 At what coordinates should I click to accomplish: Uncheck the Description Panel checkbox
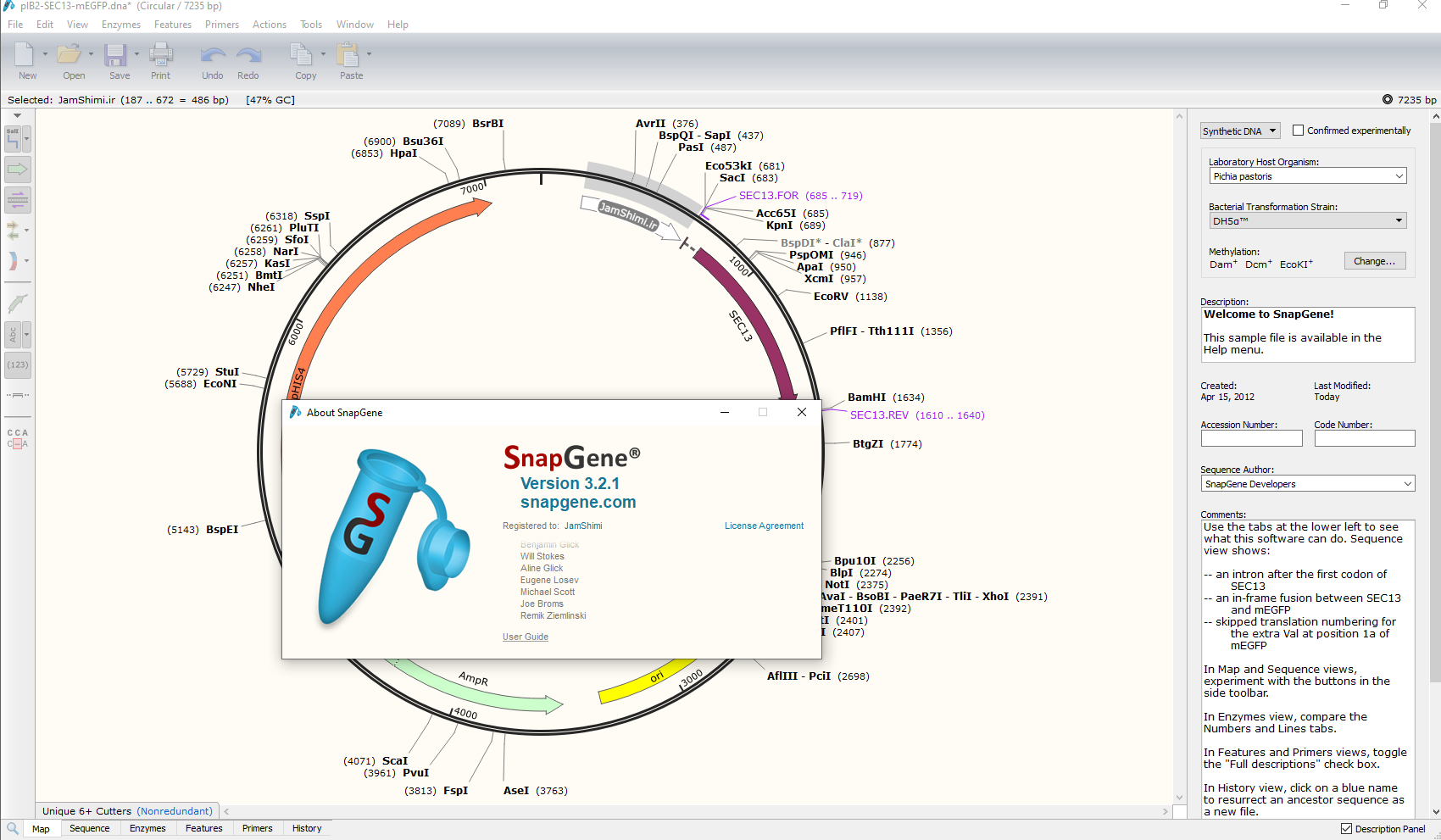(x=1346, y=829)
